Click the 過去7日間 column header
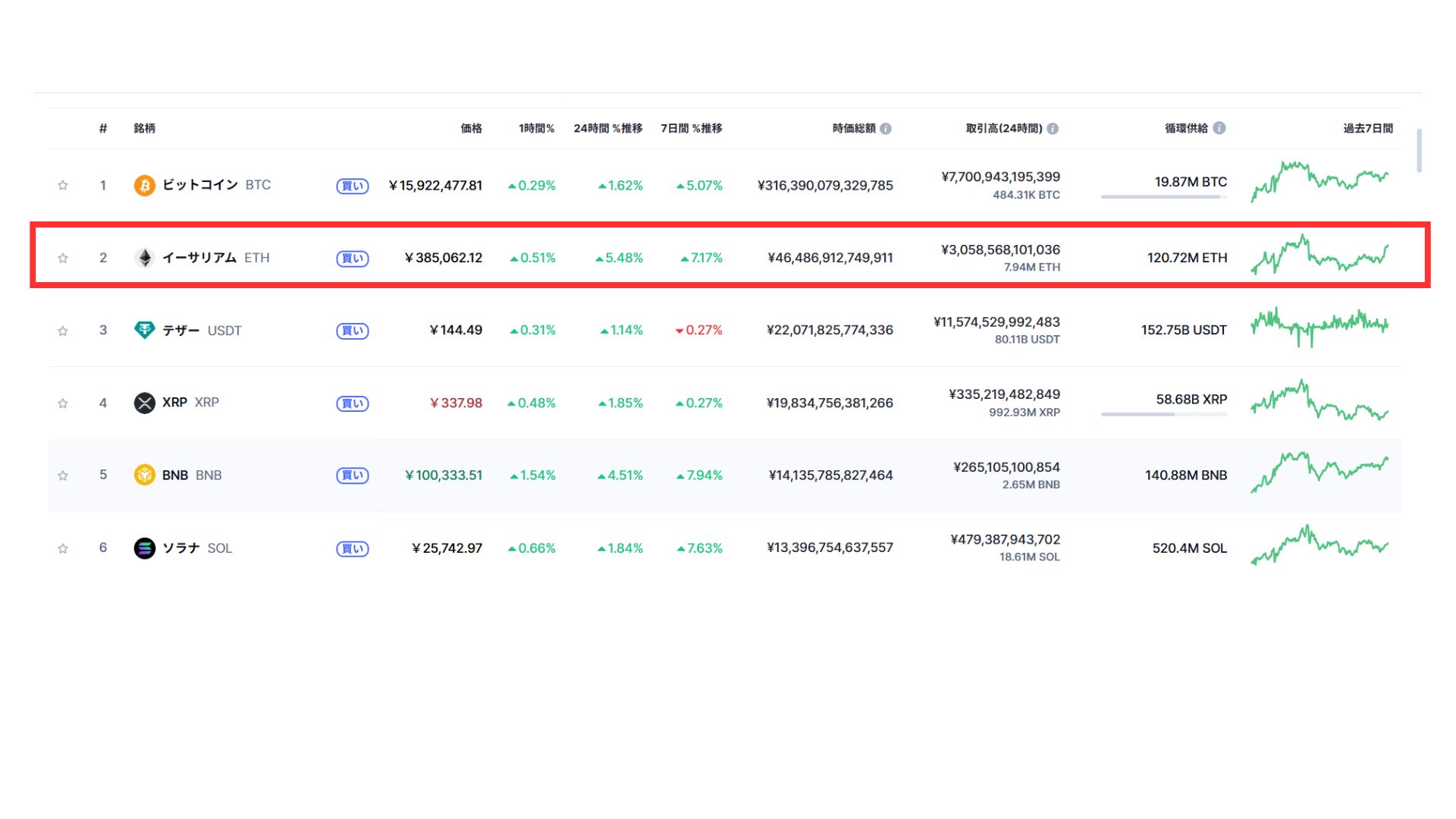The image size is (1456, 819). click(1368, 128)
